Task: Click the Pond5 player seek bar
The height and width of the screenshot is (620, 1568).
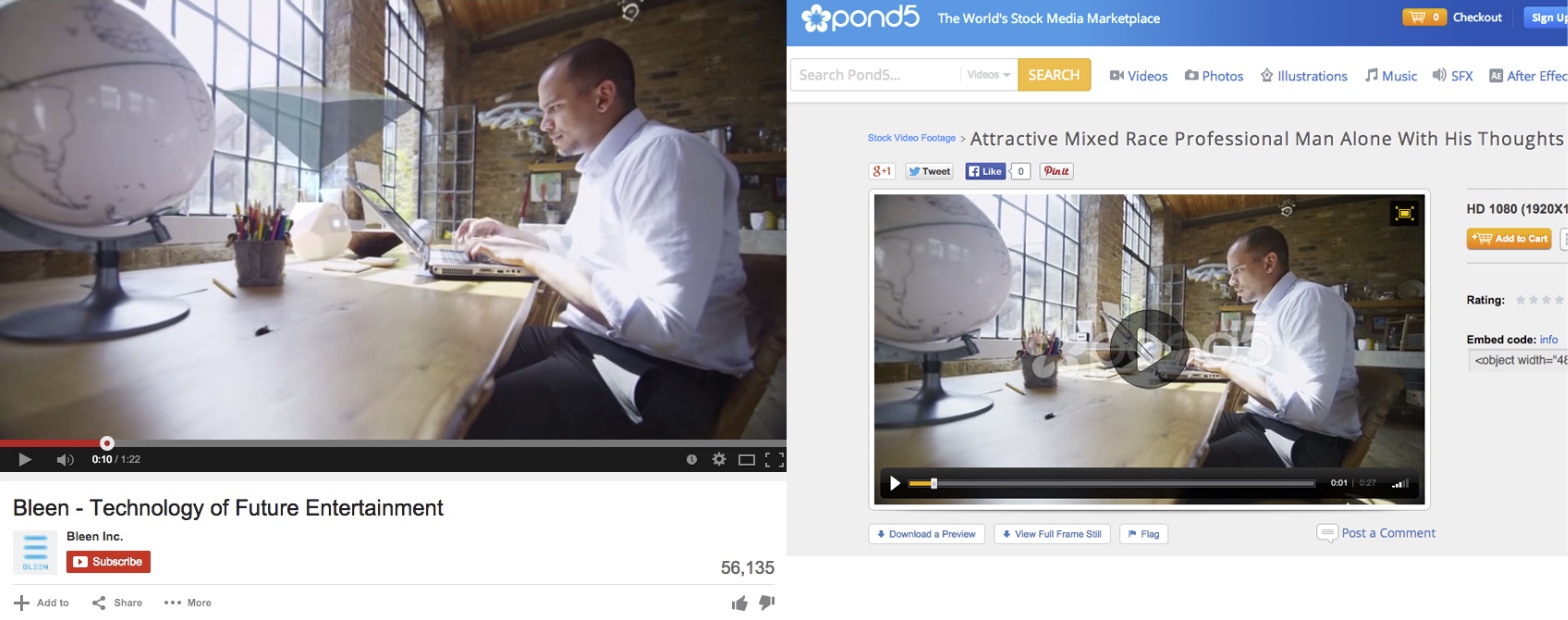Action: click(1112, 484)
